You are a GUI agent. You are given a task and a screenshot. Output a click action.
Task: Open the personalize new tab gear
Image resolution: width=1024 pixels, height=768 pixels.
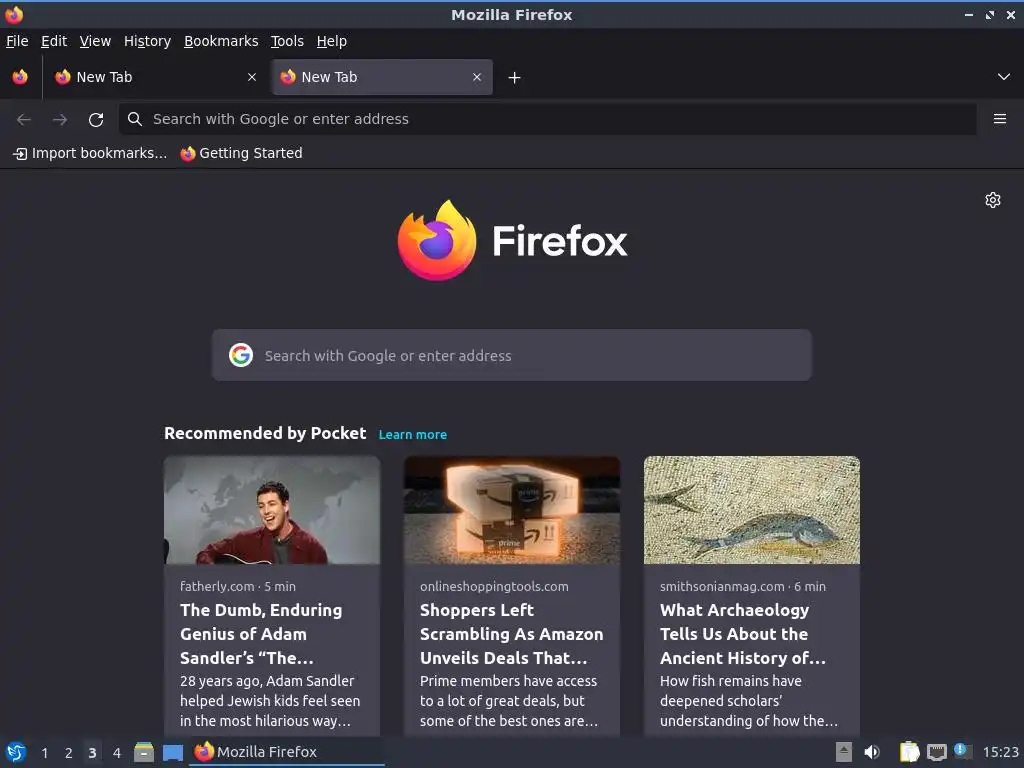coord(993,200)
